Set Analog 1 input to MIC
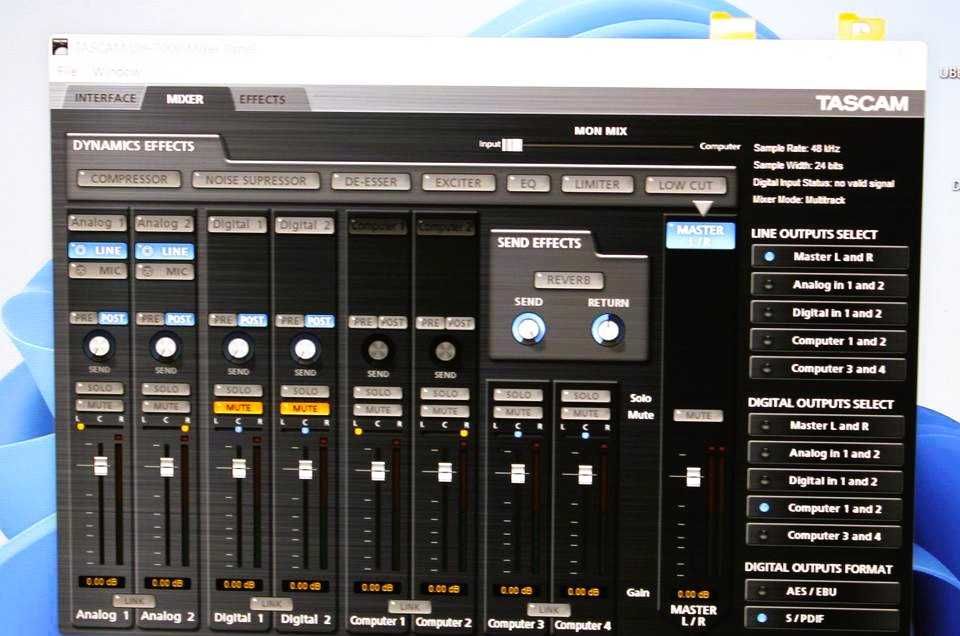The width and height of the screenshot is (960, 636). pyautogui.click(x=98, y=270)
